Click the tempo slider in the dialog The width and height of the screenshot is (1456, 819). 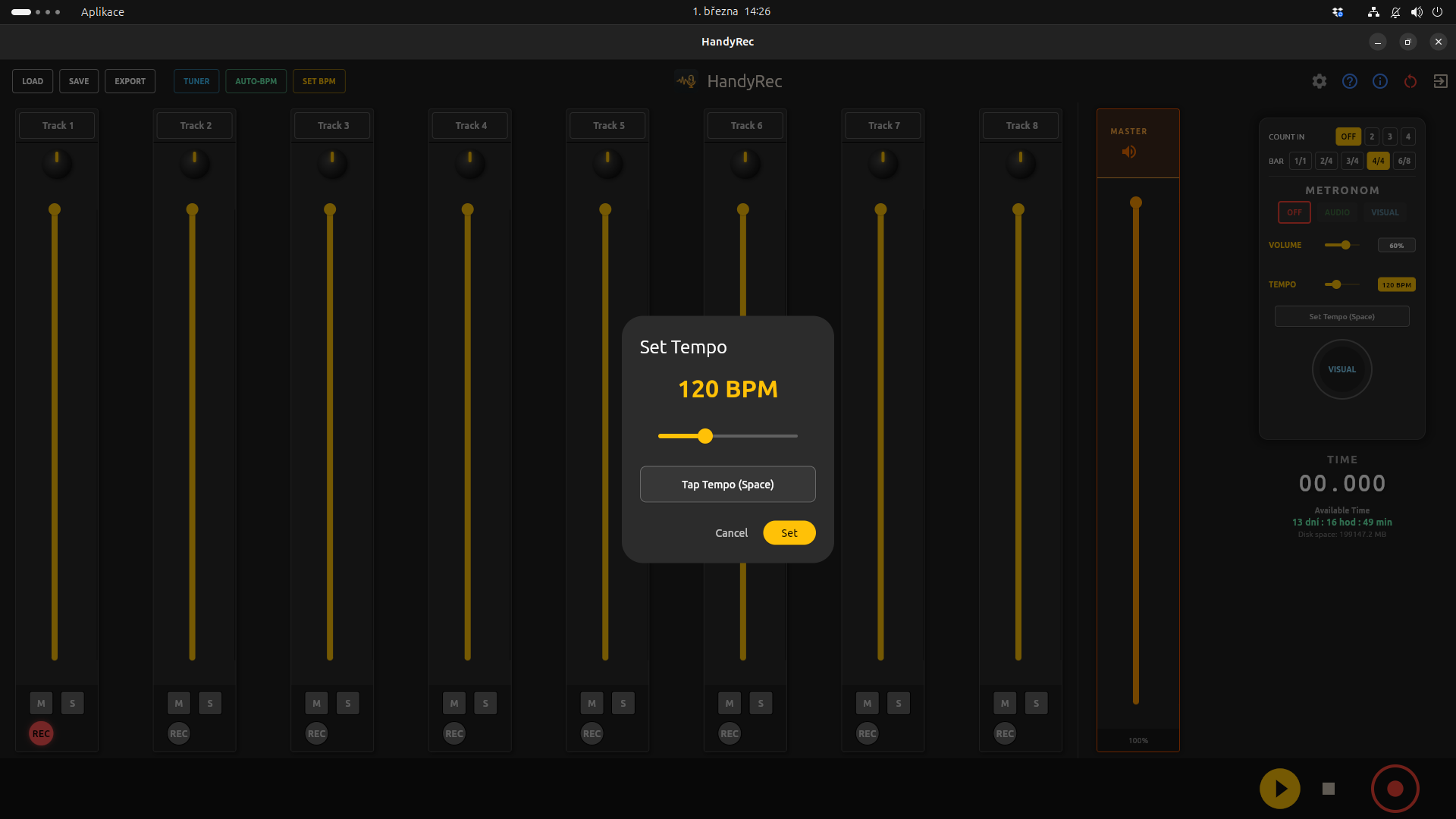tap(705, 436)
